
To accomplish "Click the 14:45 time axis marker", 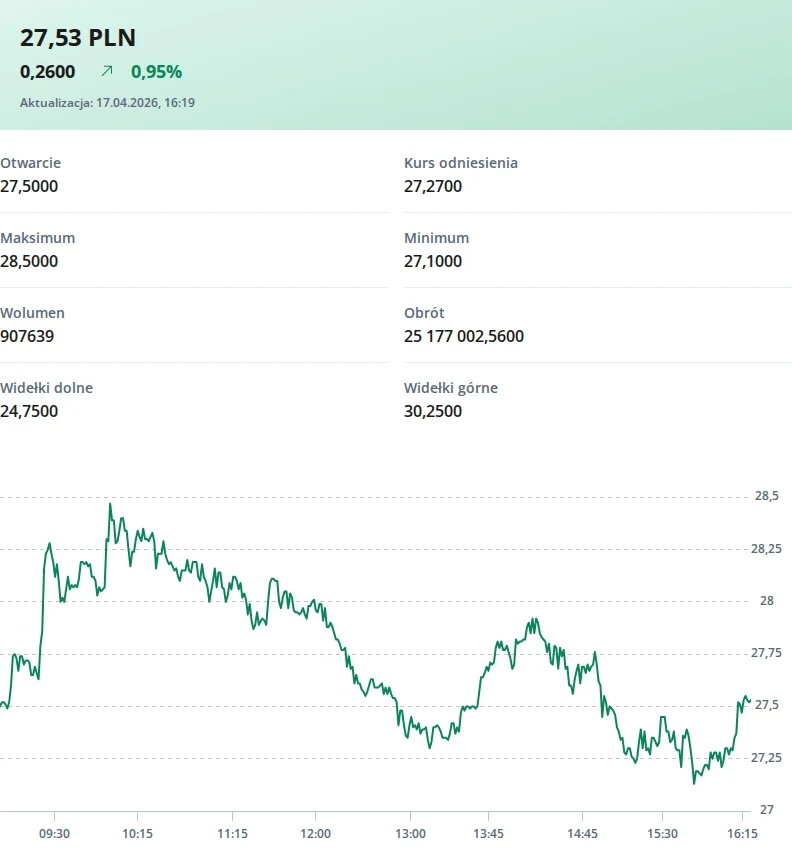I will [x=582, y=834].
